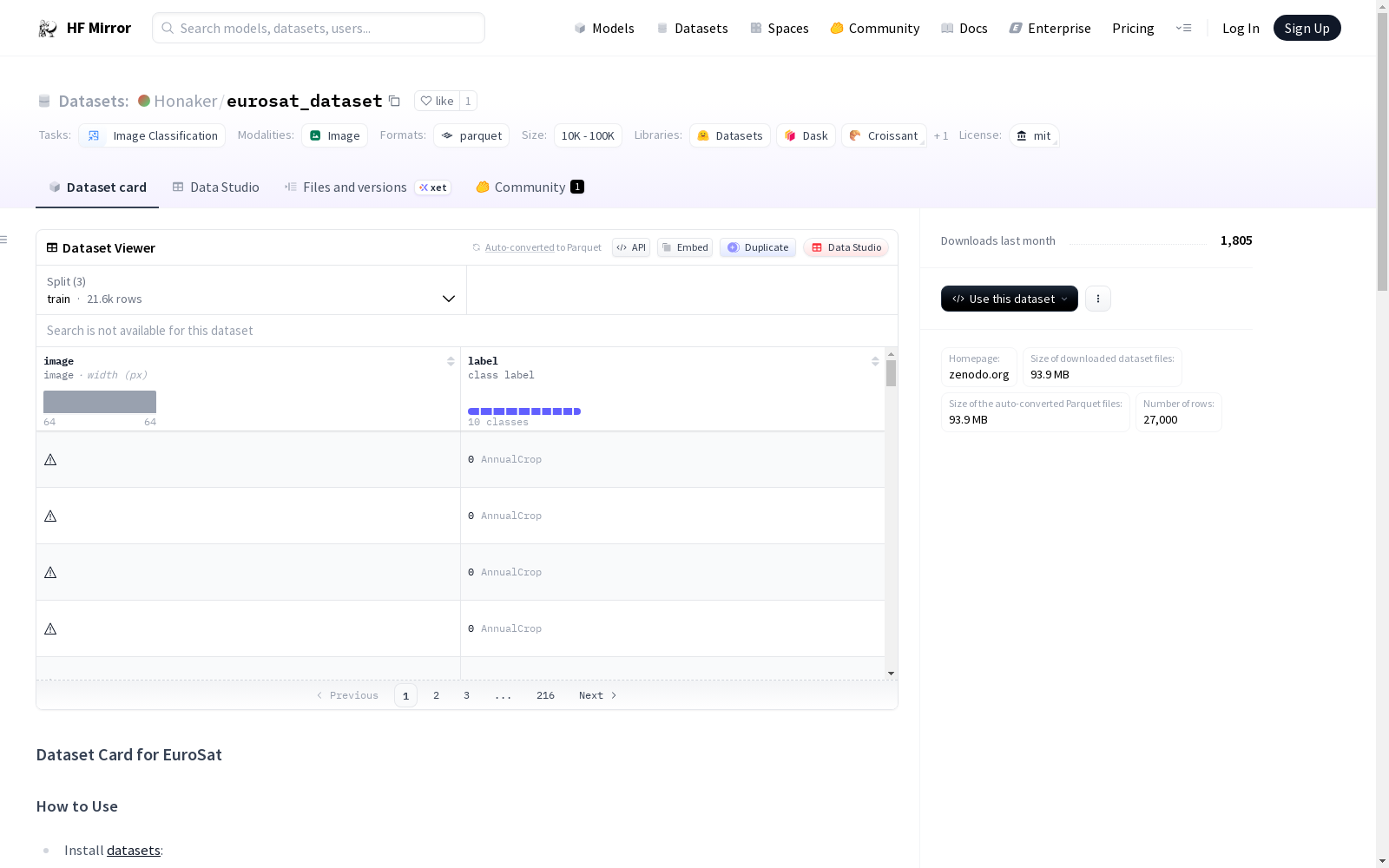Copy dataset name with the copy icon
Image resolution: width=1389 pixels, height=868 pixels.
pyautogui.click(x=394, y=101)
